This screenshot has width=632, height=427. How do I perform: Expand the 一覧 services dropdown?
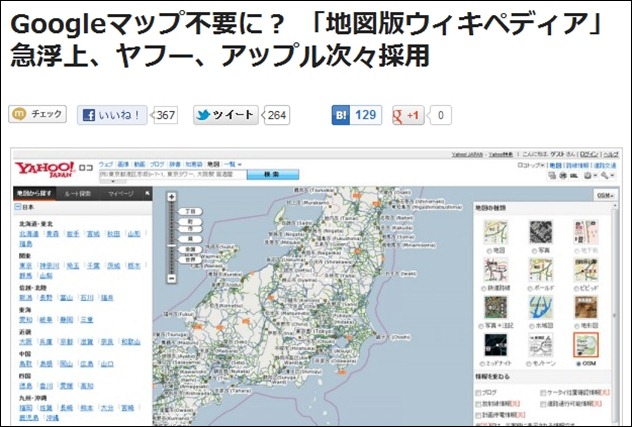coord(232,163)
